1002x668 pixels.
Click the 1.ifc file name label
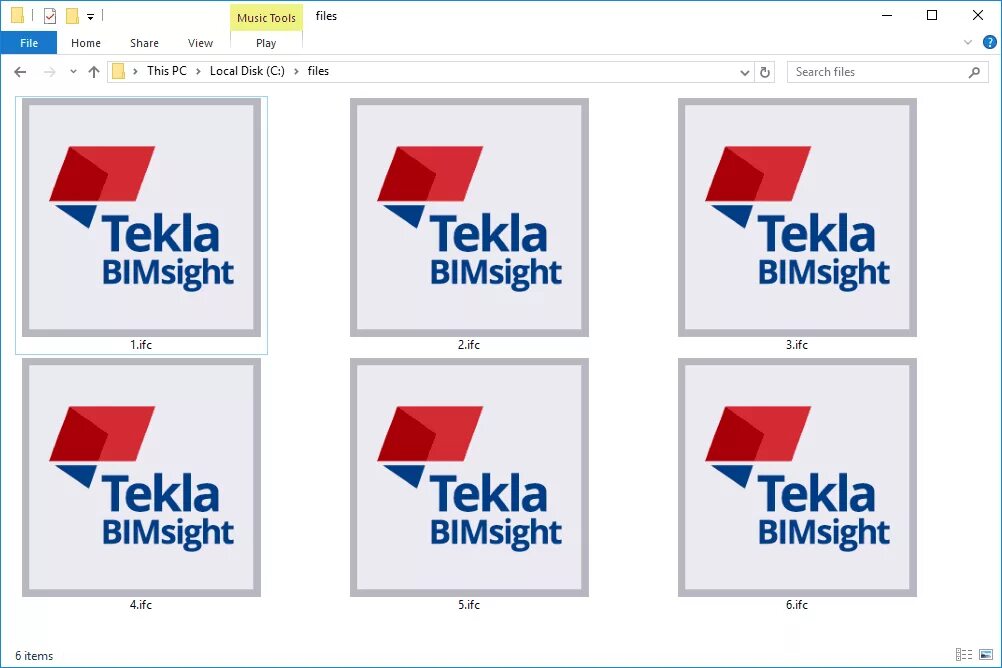[141, 345]
